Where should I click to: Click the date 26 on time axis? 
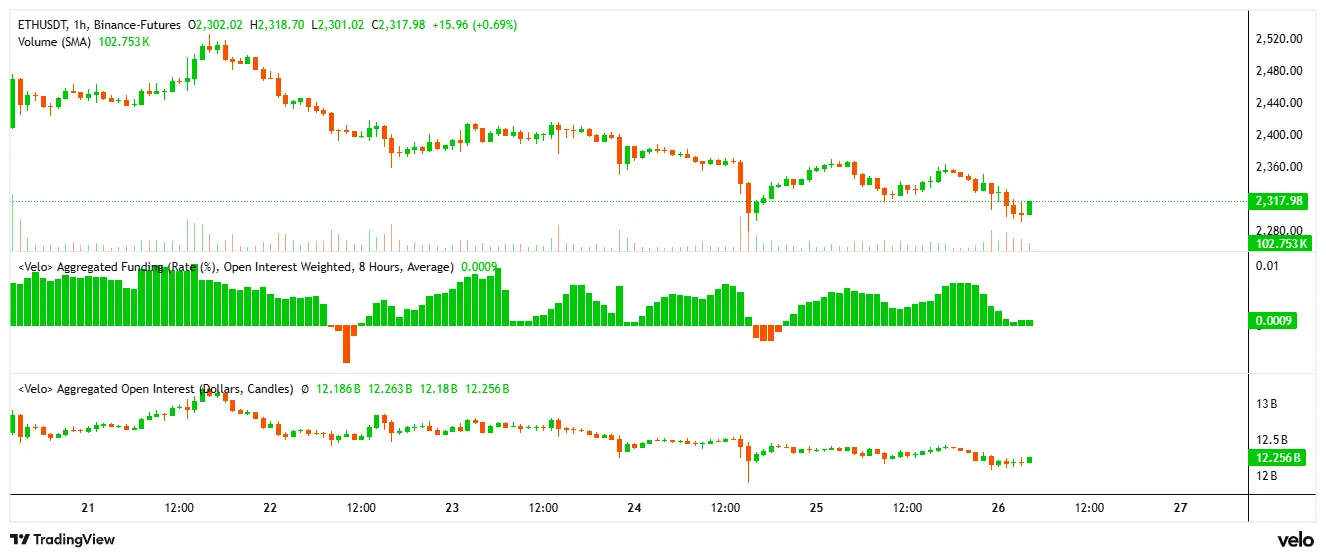[x=998, y=508]
